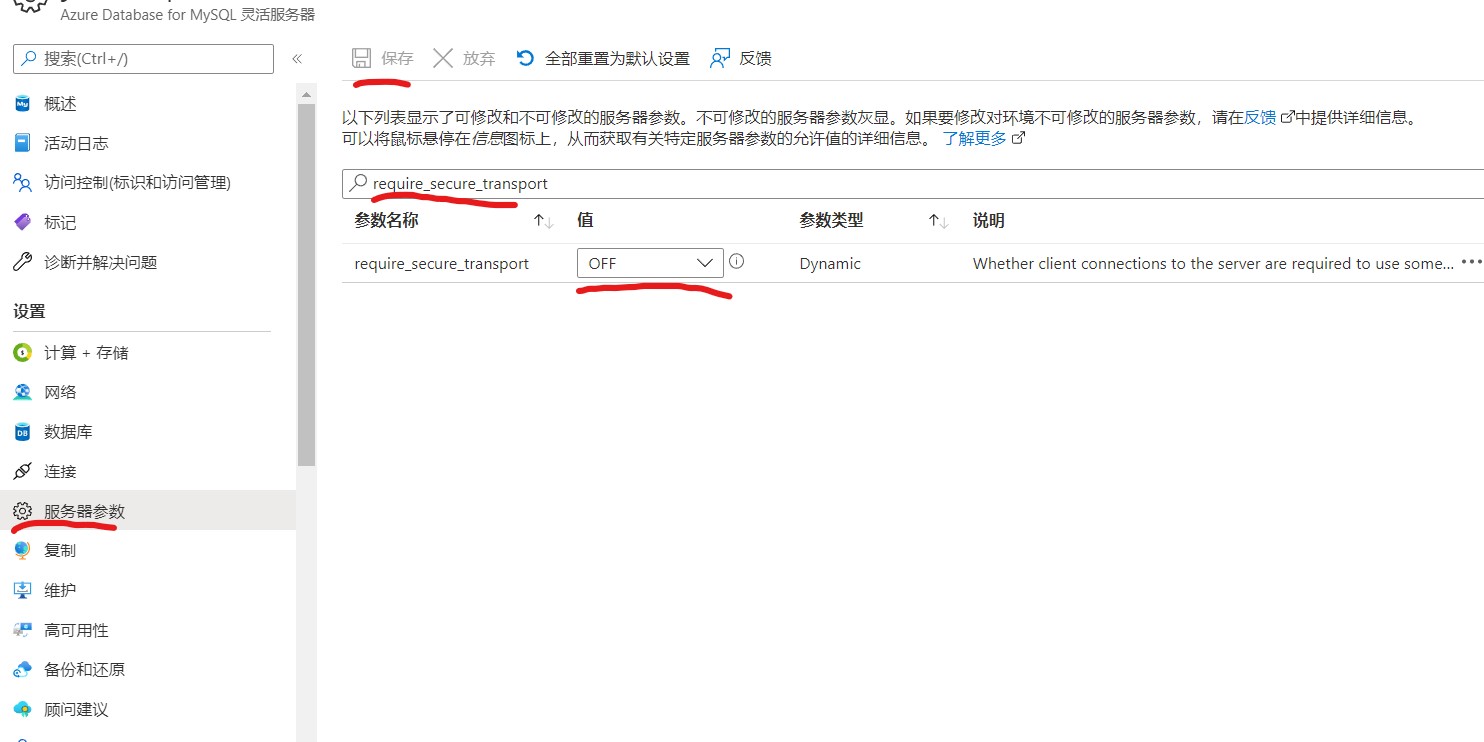1484x742 pixels.
Task: Click the Tags (标记) tag icon
Action: pos(22,222)
